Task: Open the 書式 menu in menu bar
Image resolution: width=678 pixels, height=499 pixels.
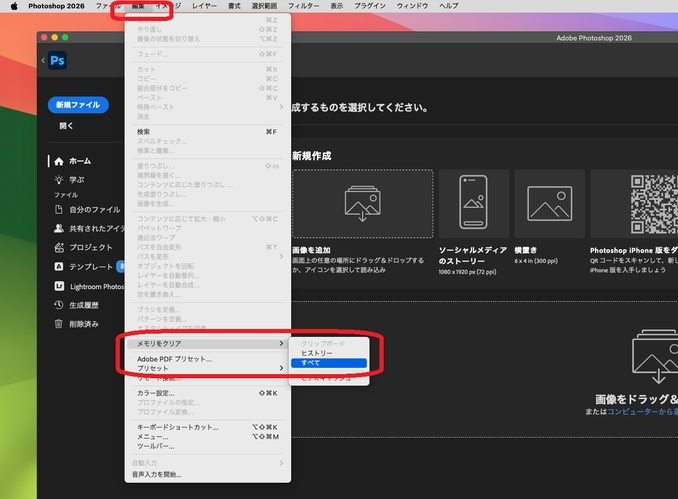Action: click(234, 6)
